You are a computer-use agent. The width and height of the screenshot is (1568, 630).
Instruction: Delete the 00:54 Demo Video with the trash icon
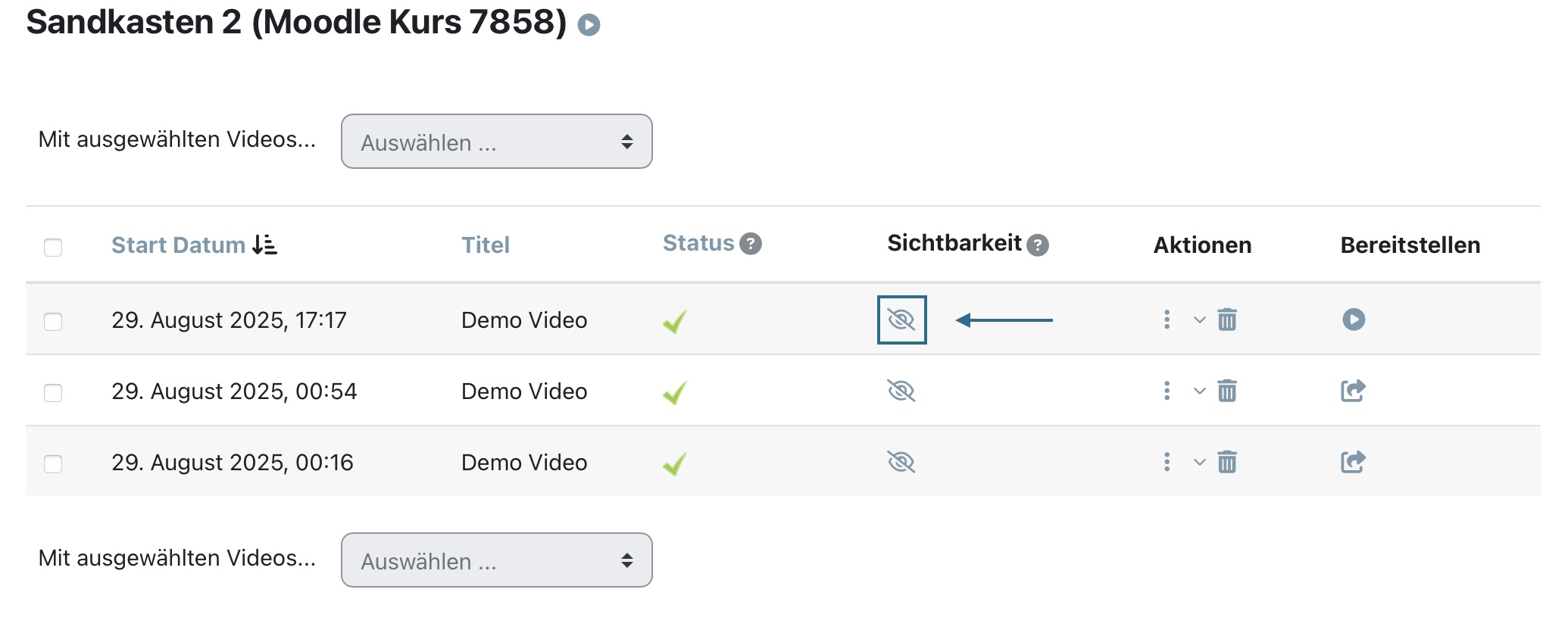click(1227, 391)
